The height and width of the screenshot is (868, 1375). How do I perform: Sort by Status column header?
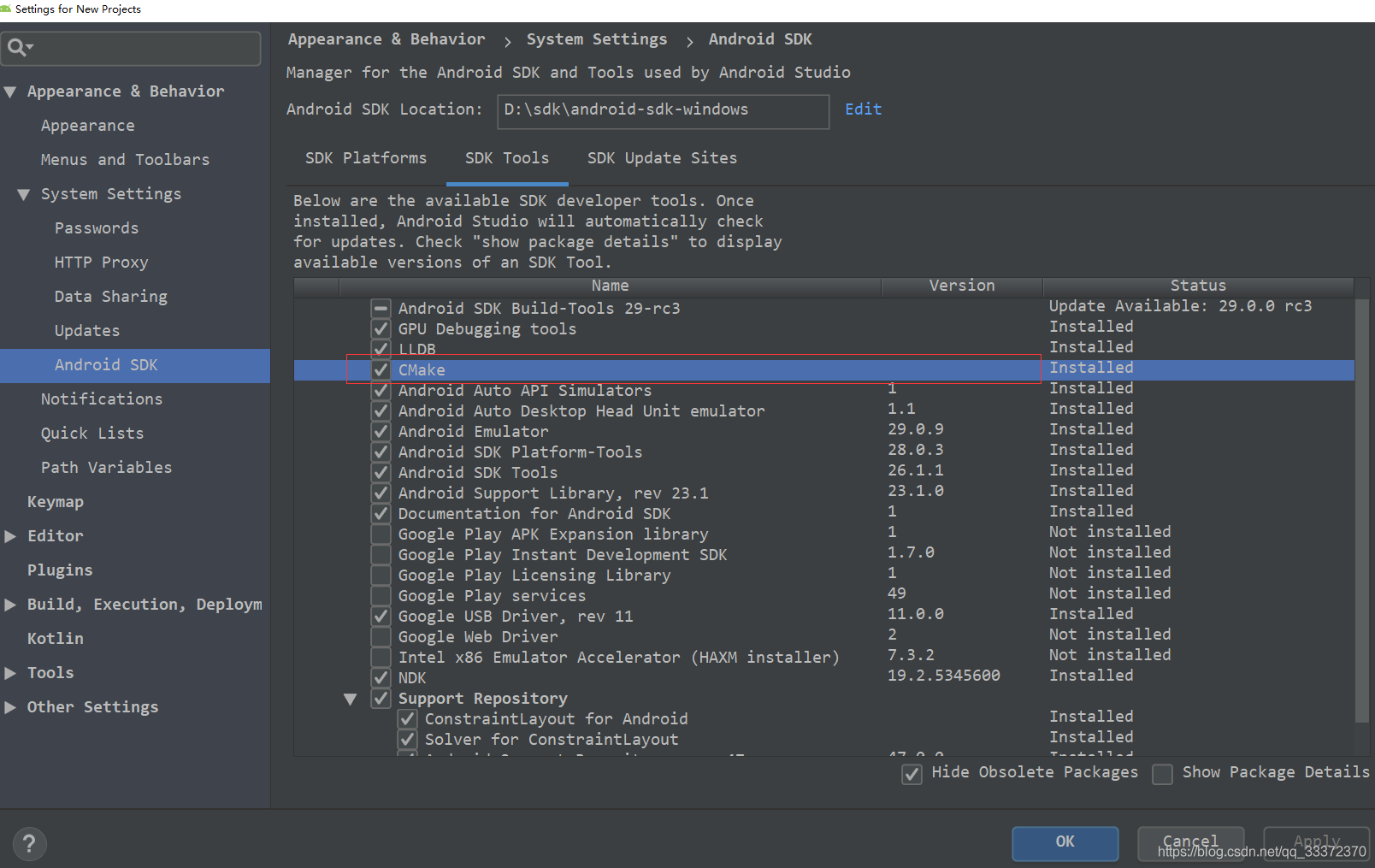[x=1198, y=286]
